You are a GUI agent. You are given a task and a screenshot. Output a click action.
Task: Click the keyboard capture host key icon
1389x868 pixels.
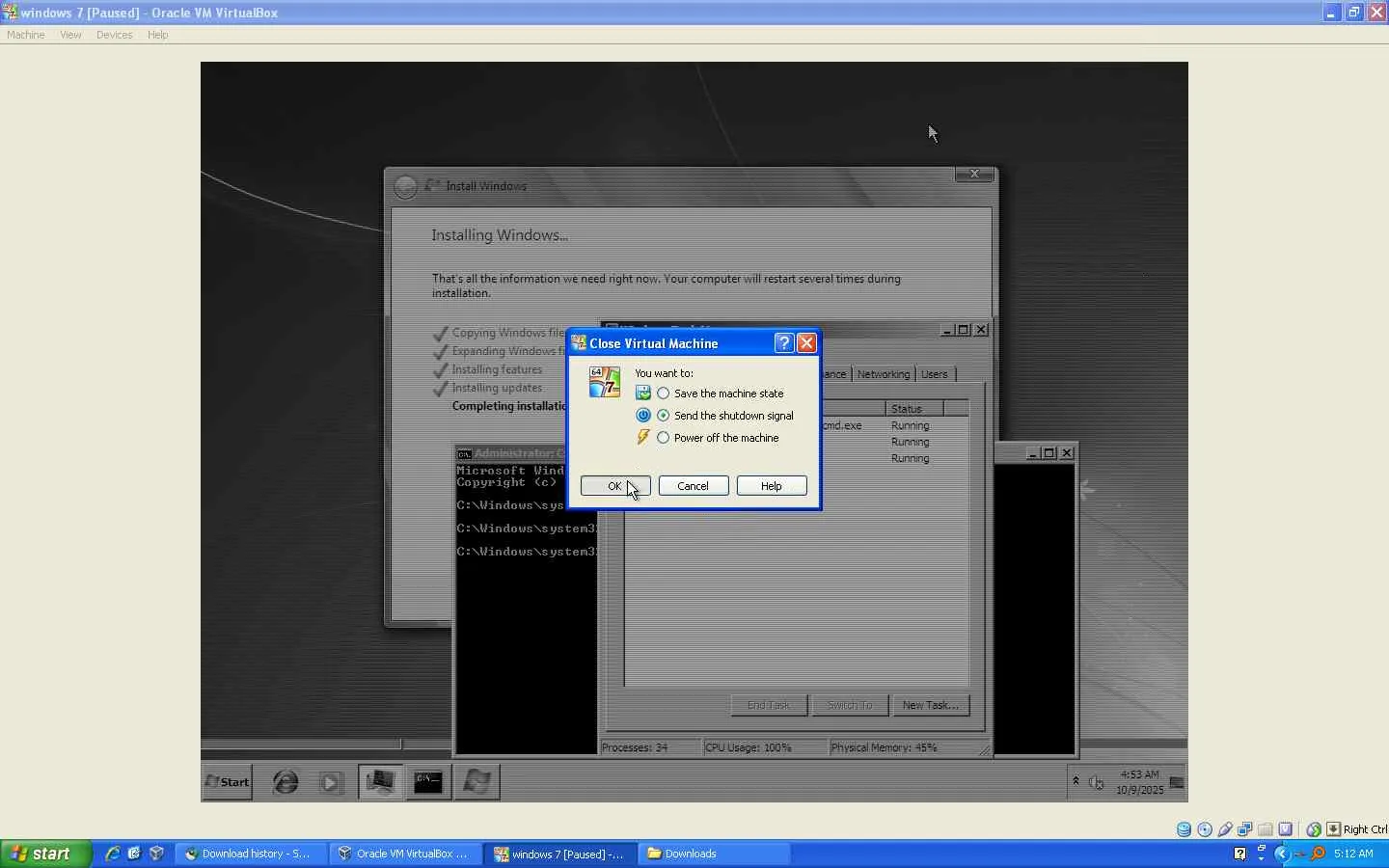[x=1333, y=829]
